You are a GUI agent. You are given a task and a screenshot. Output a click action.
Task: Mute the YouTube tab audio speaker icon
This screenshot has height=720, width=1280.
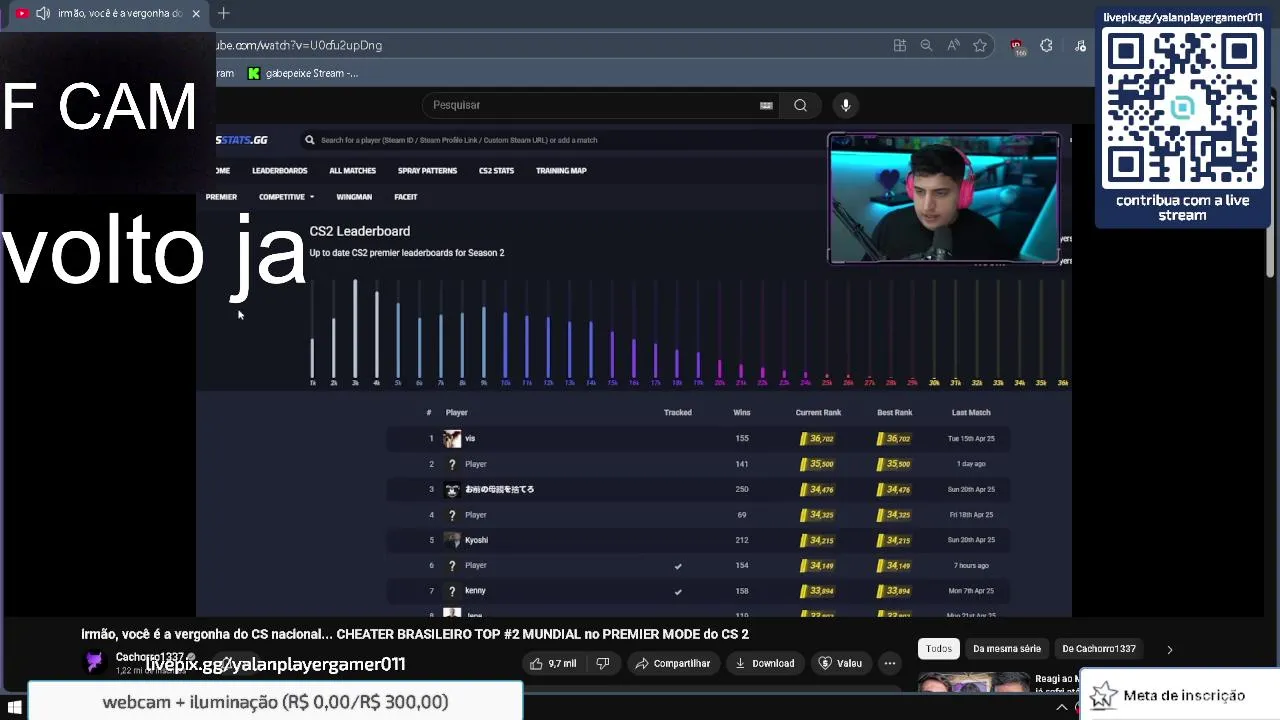(43, 13)
